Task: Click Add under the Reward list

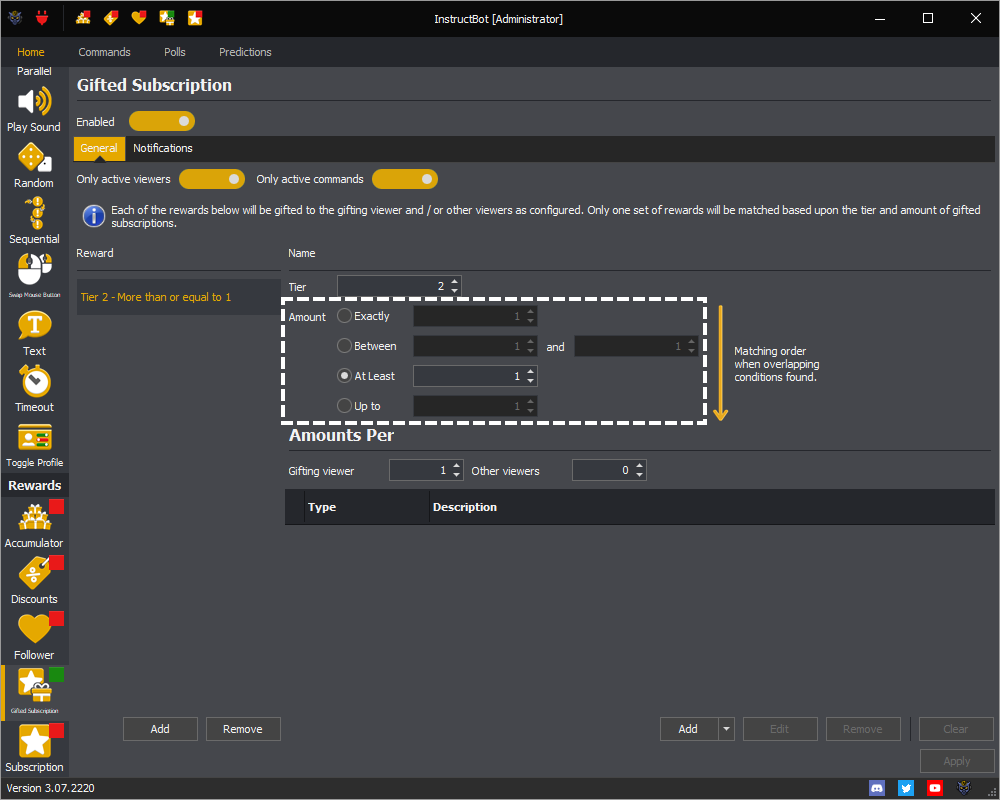Action: 160,729
